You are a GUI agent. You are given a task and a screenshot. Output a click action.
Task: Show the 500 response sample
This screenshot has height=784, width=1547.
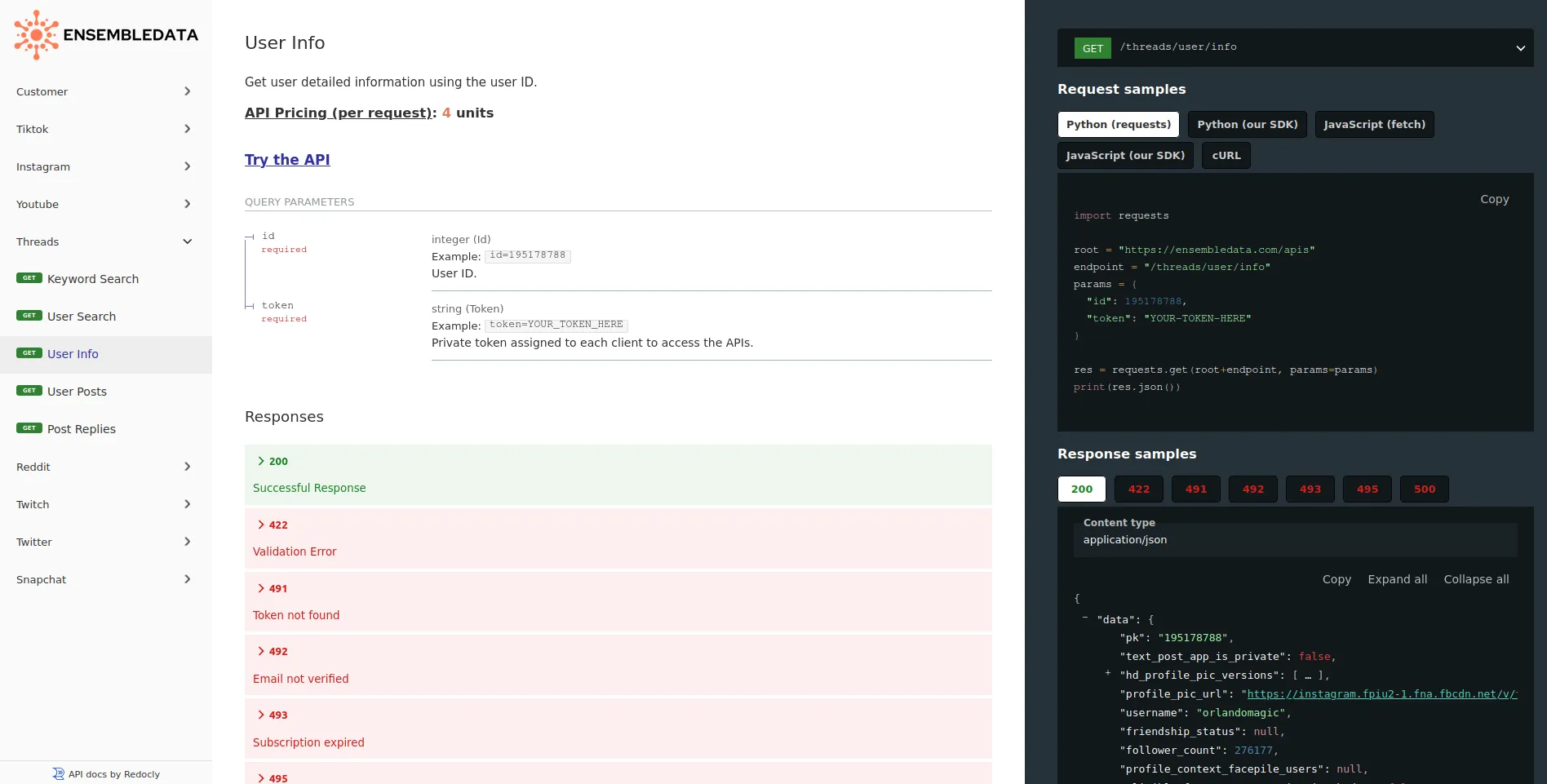click(1425, 489)
